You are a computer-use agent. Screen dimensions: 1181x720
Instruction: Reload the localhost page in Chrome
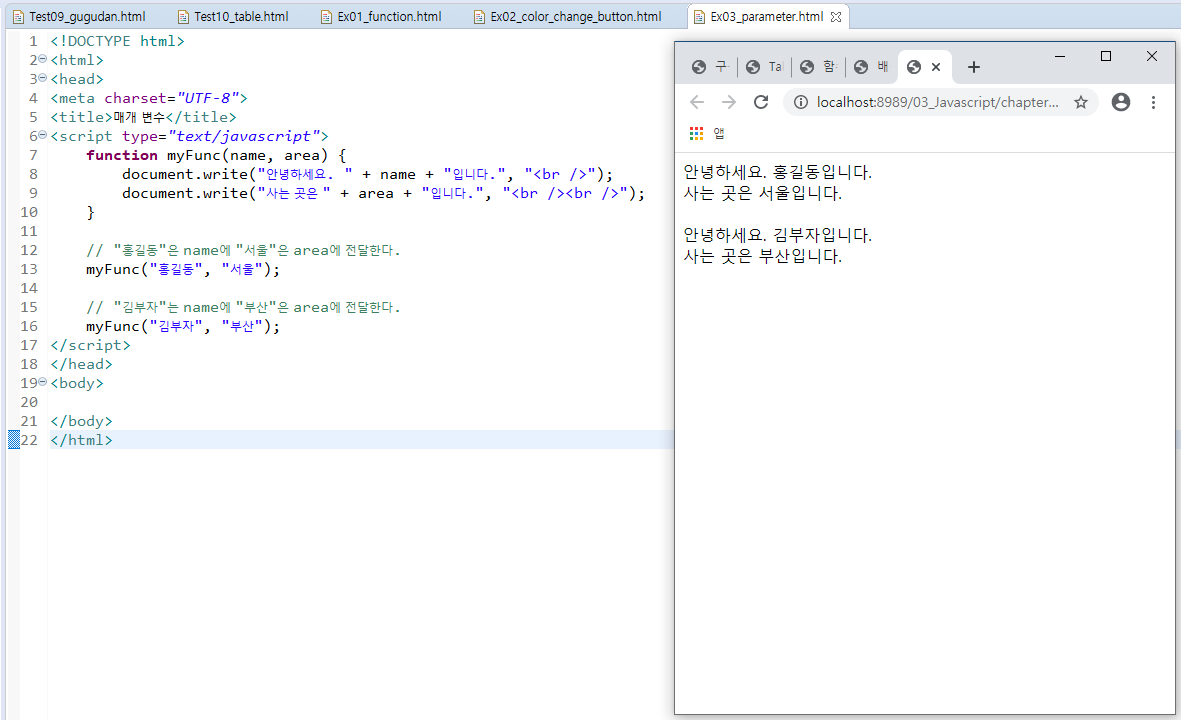click(x=761, y=102)
